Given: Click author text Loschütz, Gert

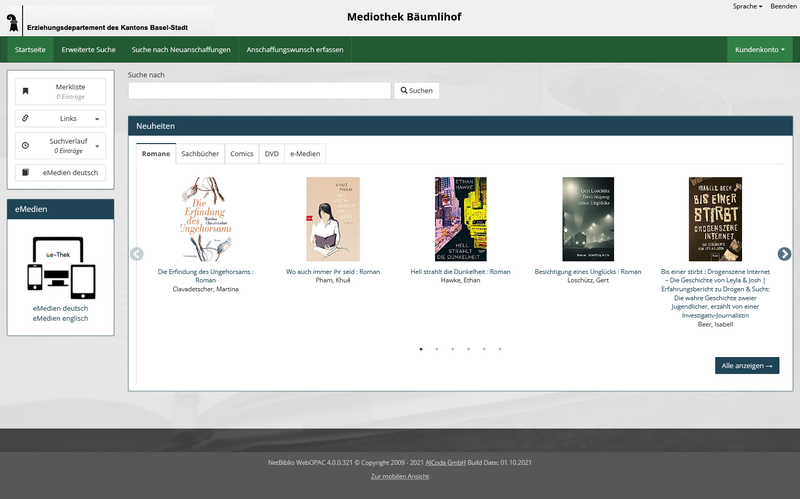Looking at the screenshot, I should [588, 280].
